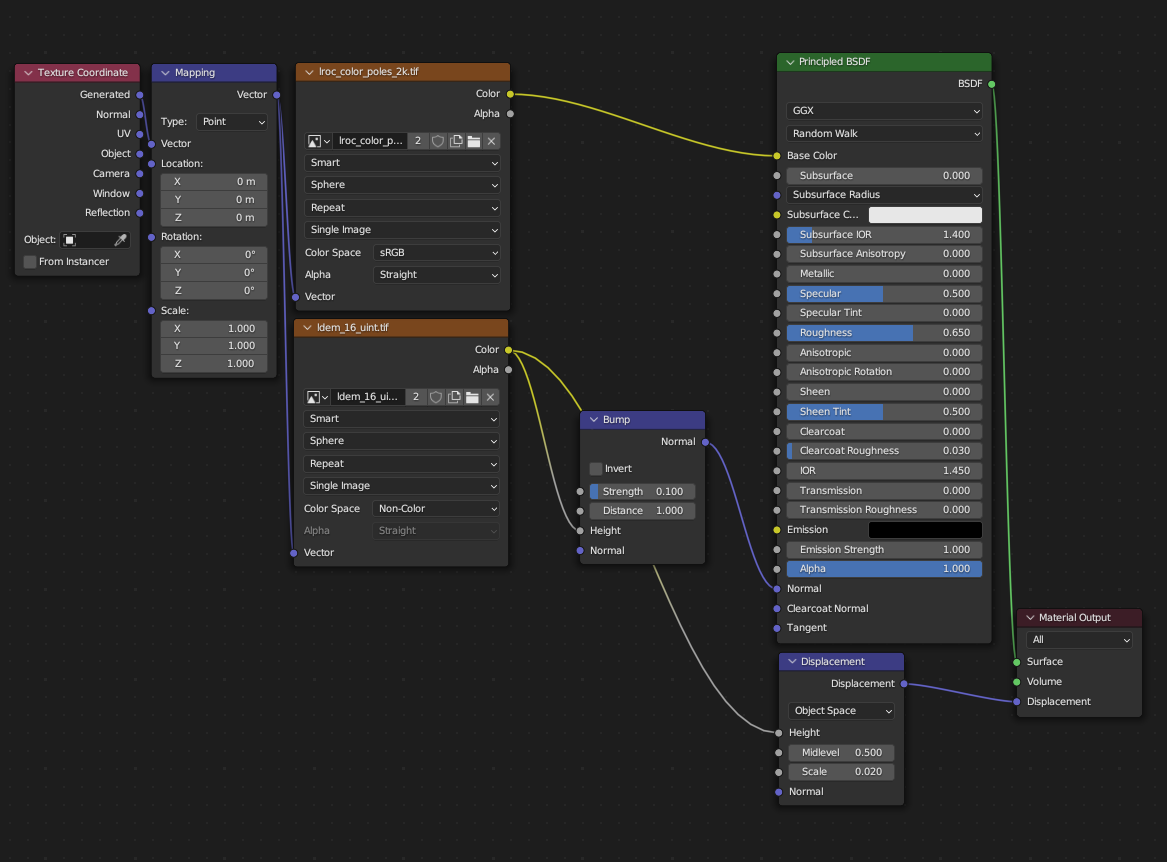The image size is (1167, 862).
Task: Collapse the Principled BSDF node
Action: coord(790,62)
